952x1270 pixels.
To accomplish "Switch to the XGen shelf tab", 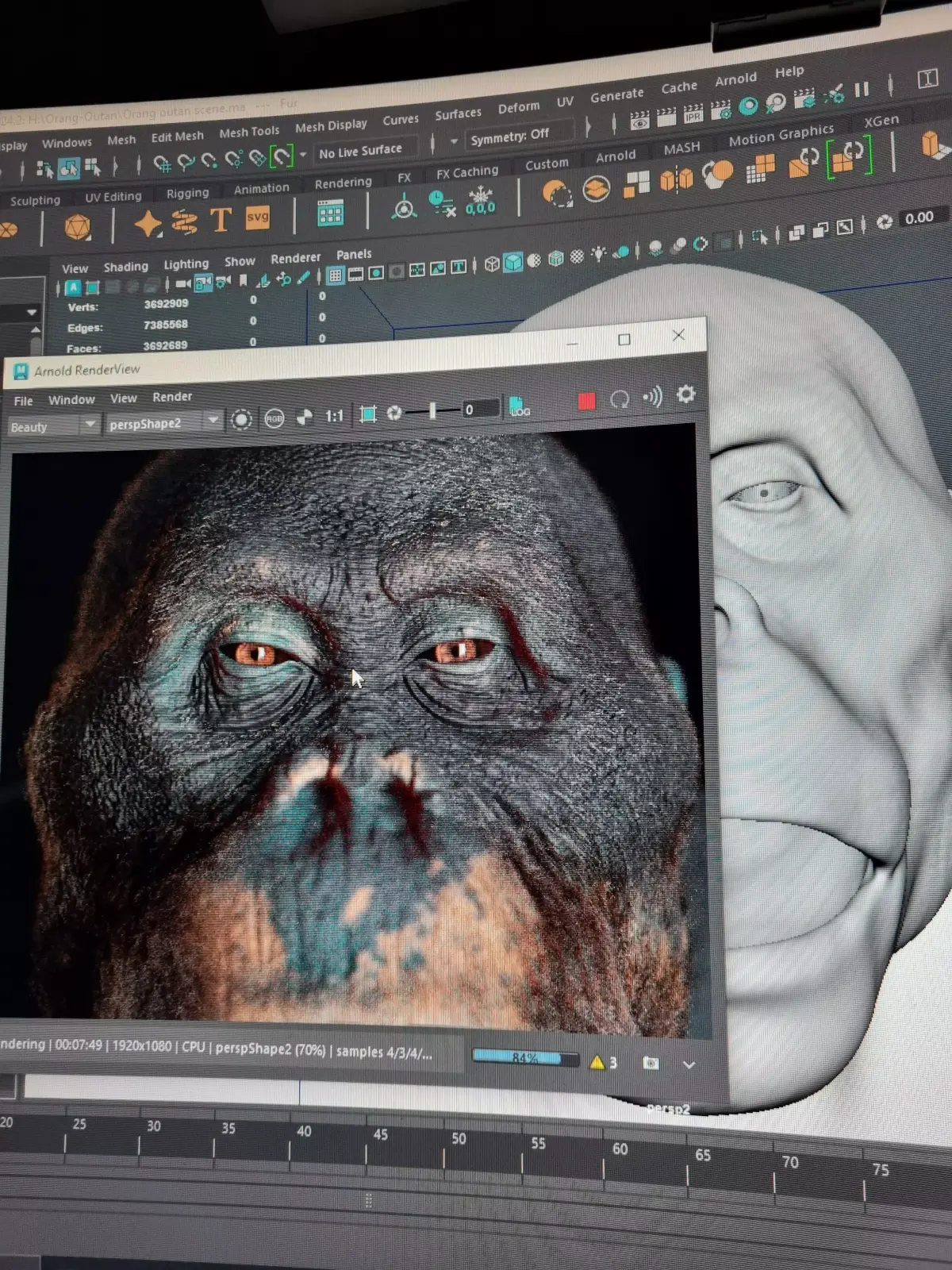I will [x=881, y=121].
